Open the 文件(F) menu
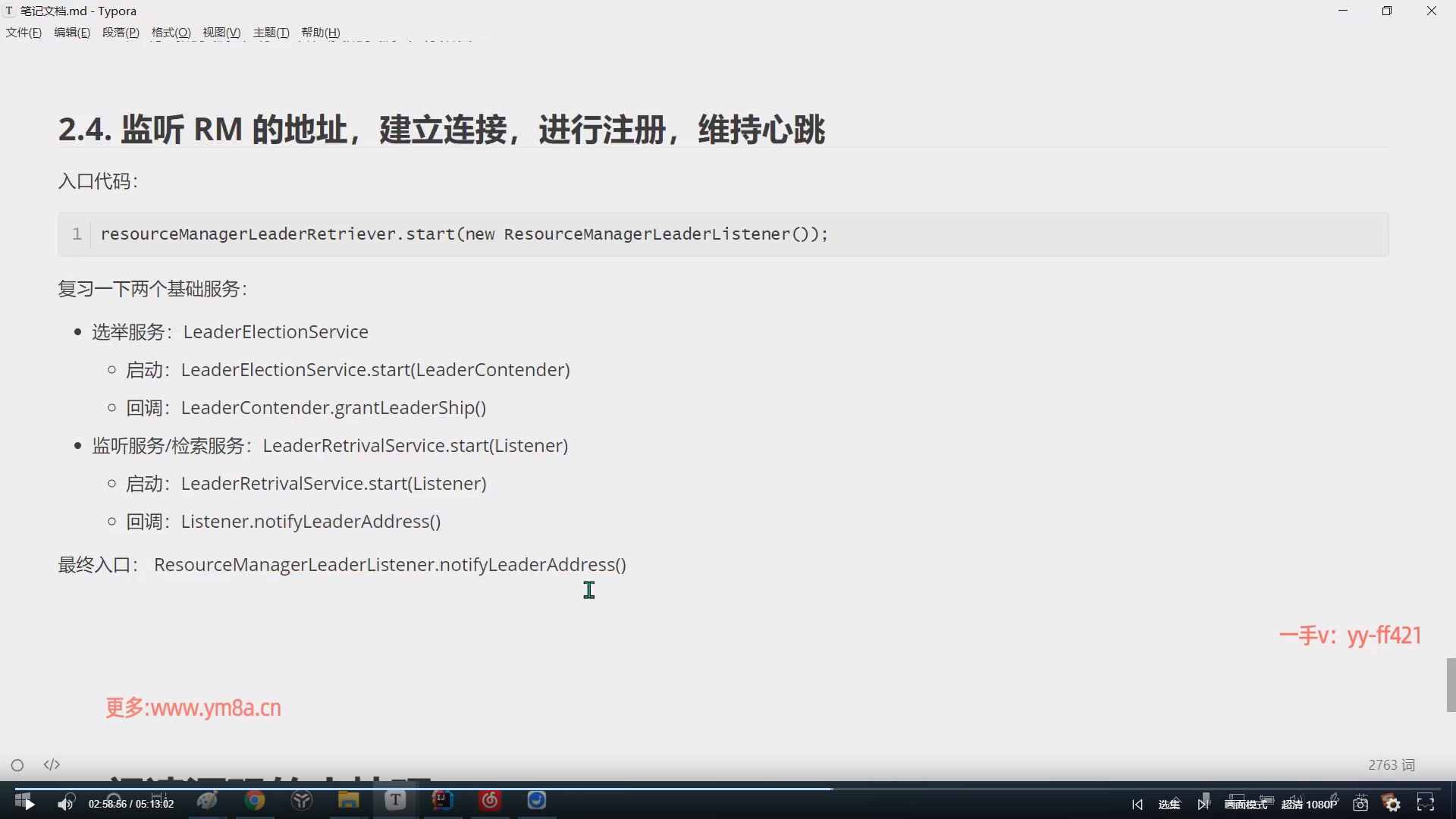1456x819 pixels. tap(24, 33)
